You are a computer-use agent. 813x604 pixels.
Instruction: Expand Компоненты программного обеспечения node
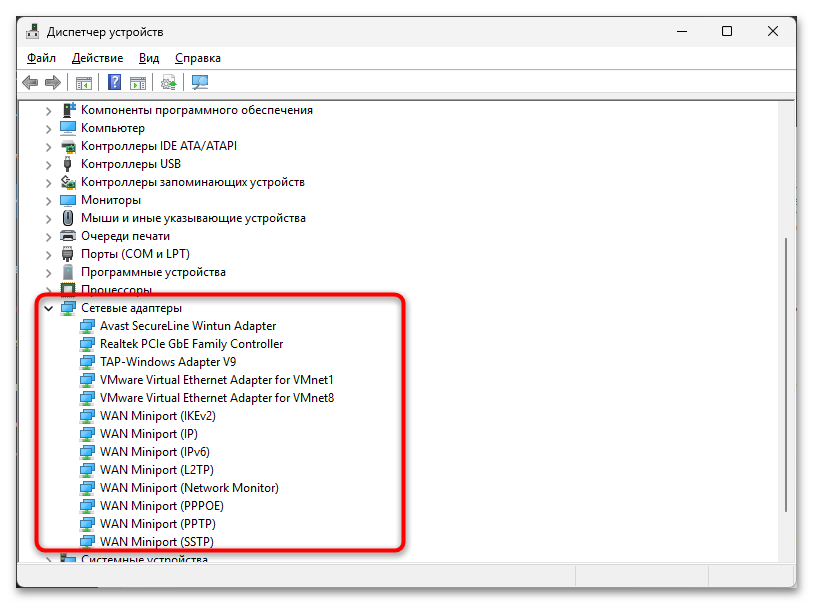pos(48,111)
